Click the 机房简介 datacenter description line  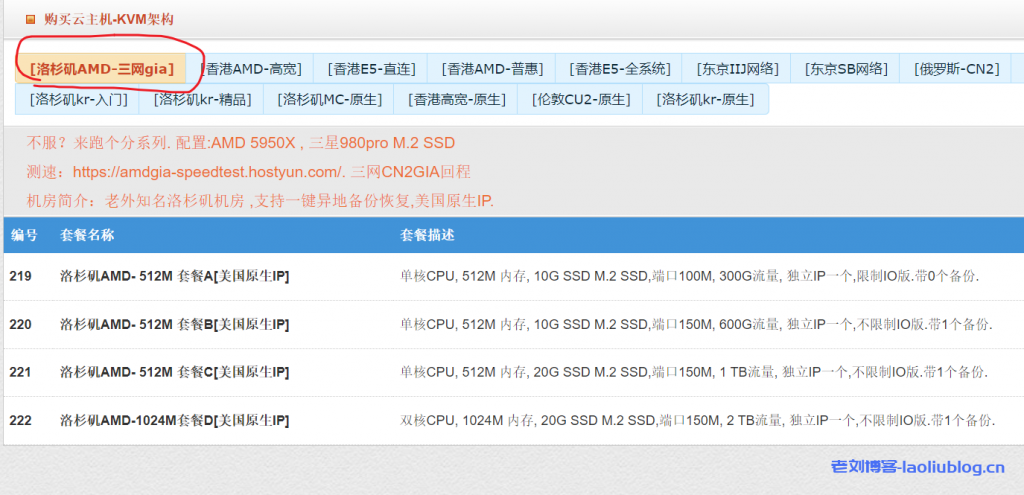click(x=260, y=201)
